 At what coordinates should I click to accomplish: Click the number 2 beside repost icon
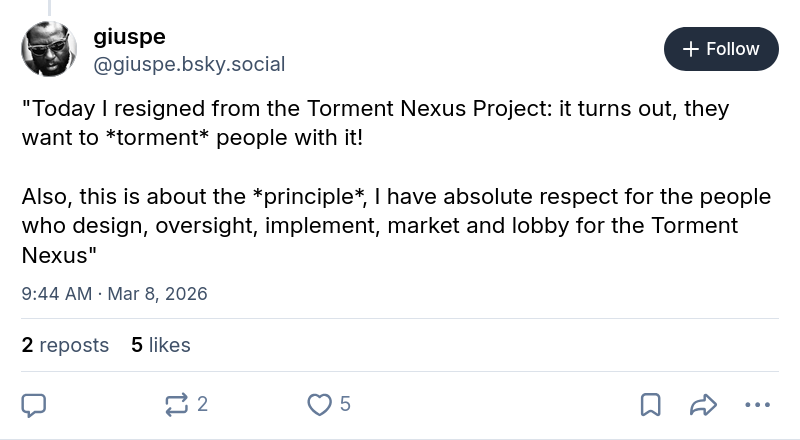click(203, 404)
